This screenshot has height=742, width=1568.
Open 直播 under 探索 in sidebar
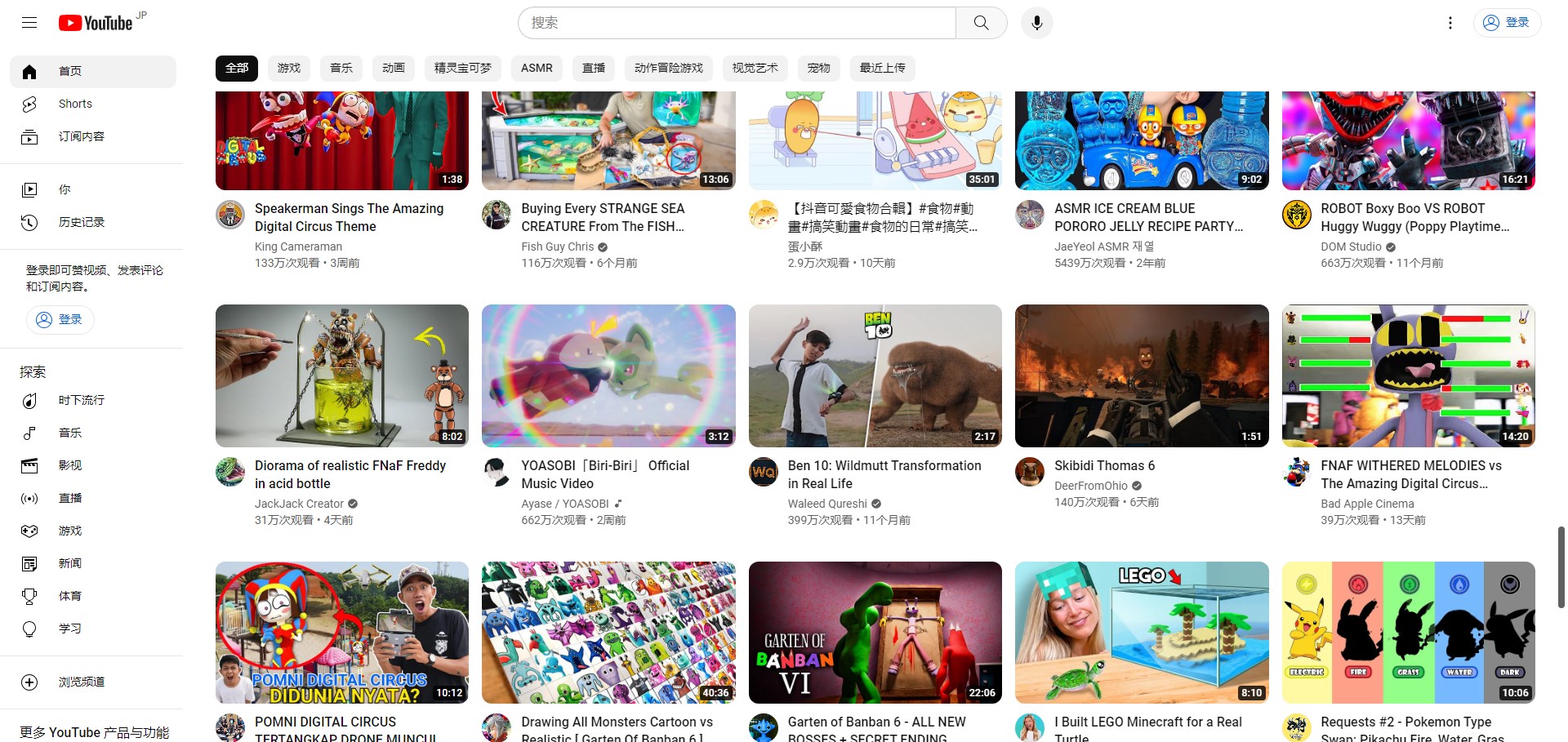coord(93,498)
